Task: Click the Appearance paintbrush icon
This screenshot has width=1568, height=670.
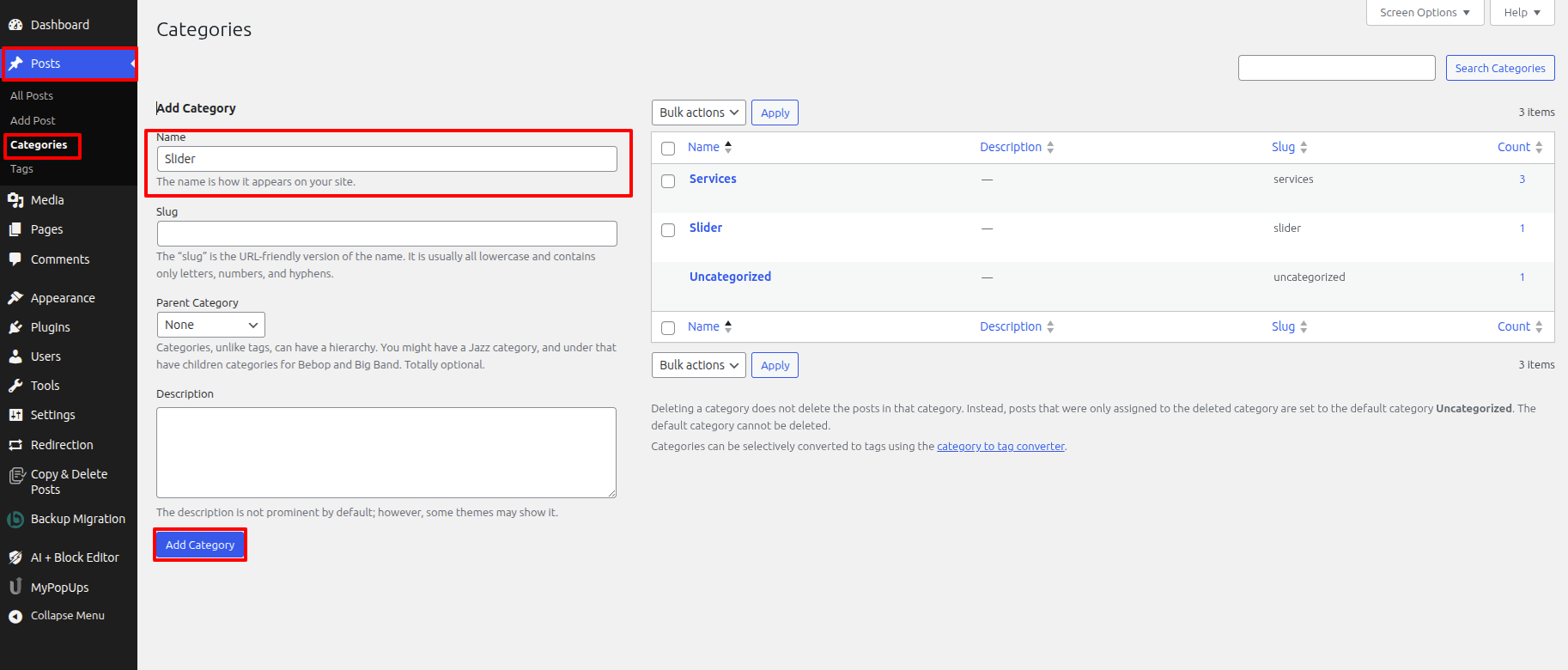Action: tap(15, 298)
